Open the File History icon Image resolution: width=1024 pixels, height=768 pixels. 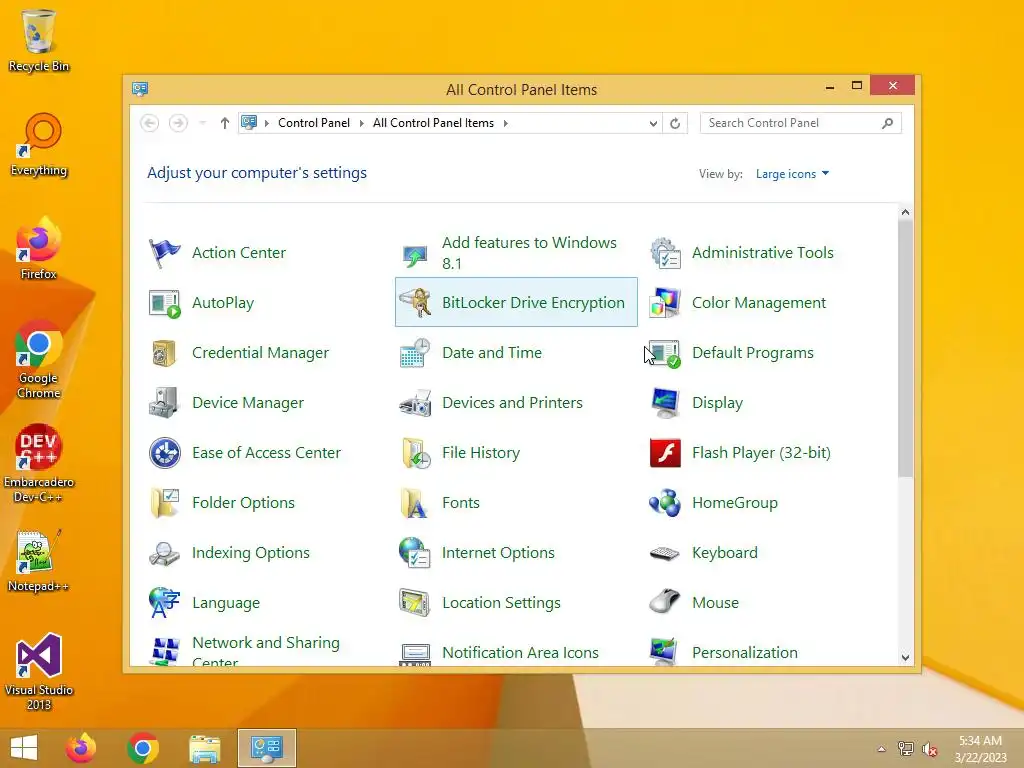point(415,453)
